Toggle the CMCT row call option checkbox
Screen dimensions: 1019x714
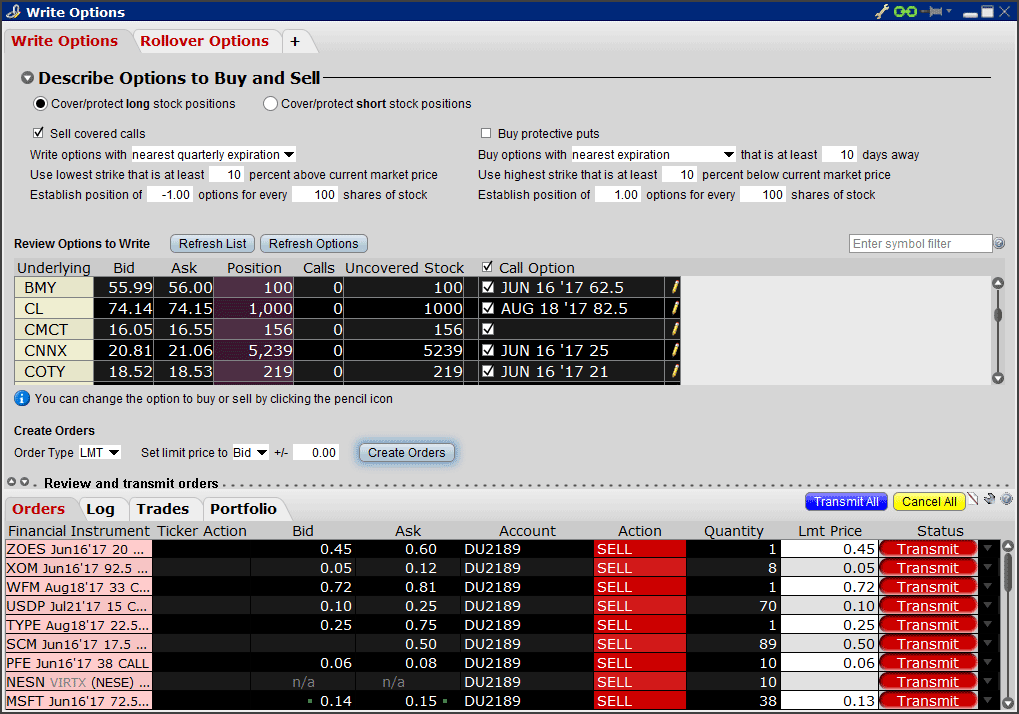pyautogui.click(x=488, y=329)
